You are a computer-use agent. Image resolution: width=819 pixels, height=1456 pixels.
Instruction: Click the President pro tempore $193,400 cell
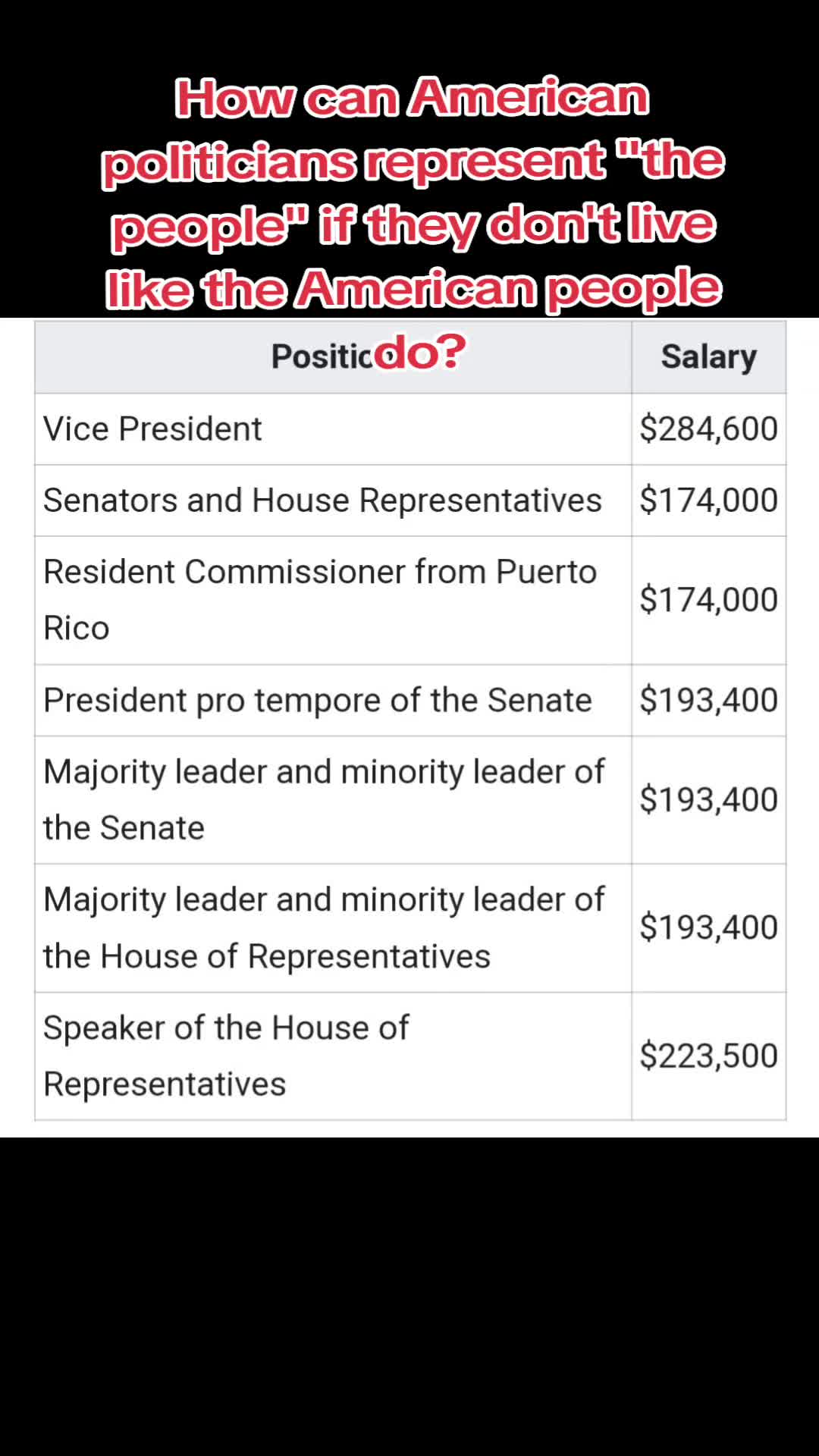pyautogui.click(x=709, y=700)
